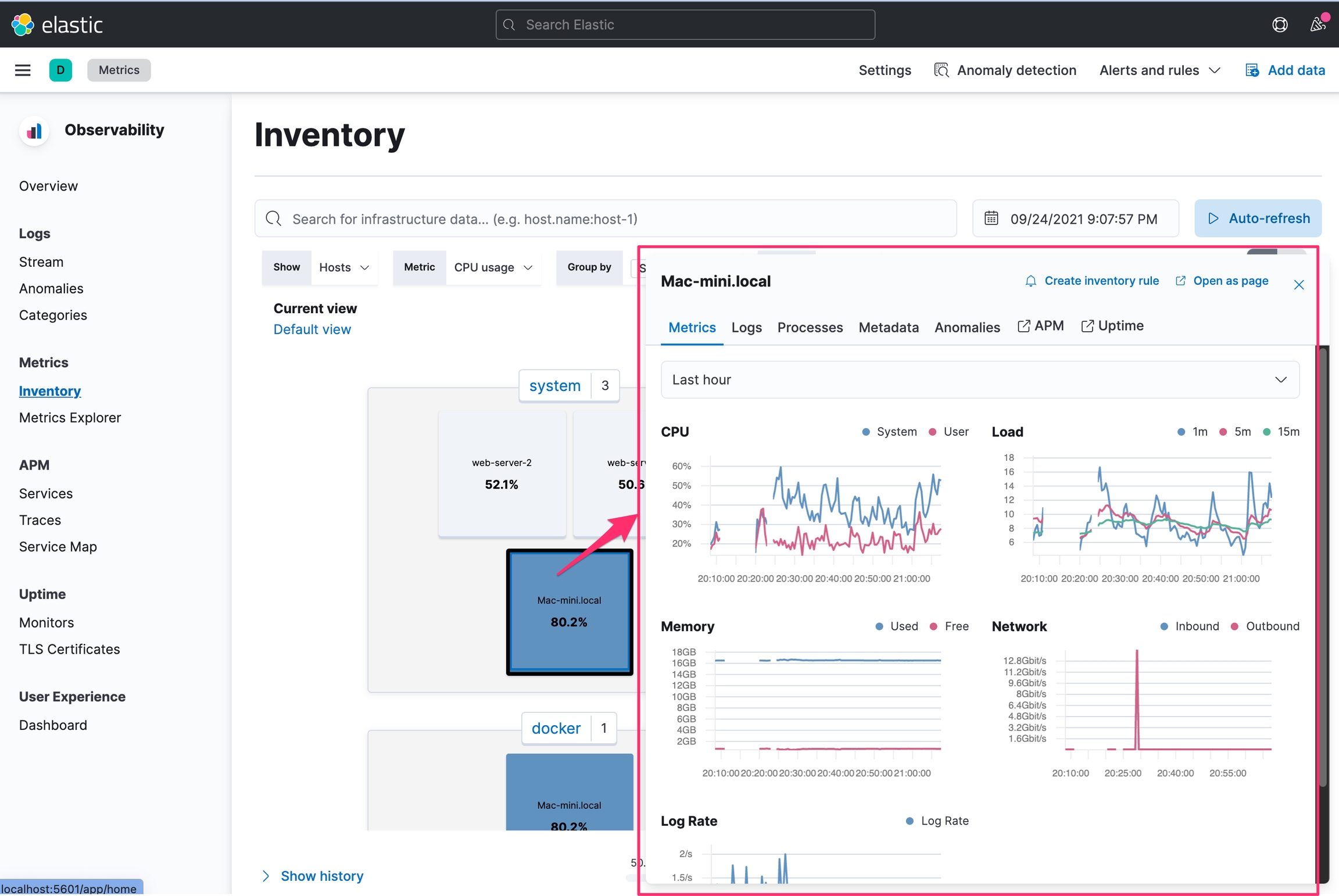This screenshot has width=1339, height=896.
Task: Open Logs Stream in sidebar
Action: [x=41, y=262]
